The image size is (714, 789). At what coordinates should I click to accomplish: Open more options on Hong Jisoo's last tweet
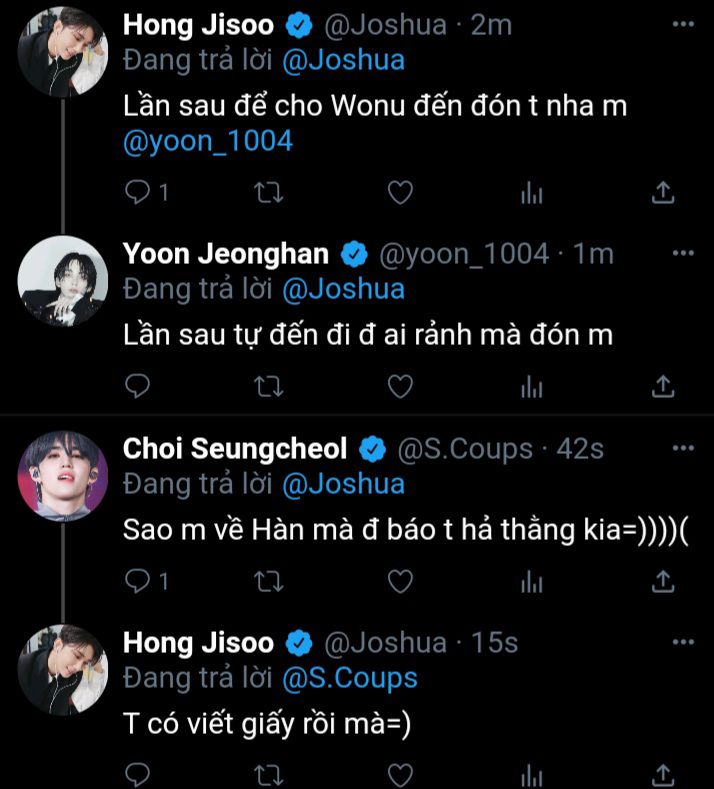click(x=683, y=641)
